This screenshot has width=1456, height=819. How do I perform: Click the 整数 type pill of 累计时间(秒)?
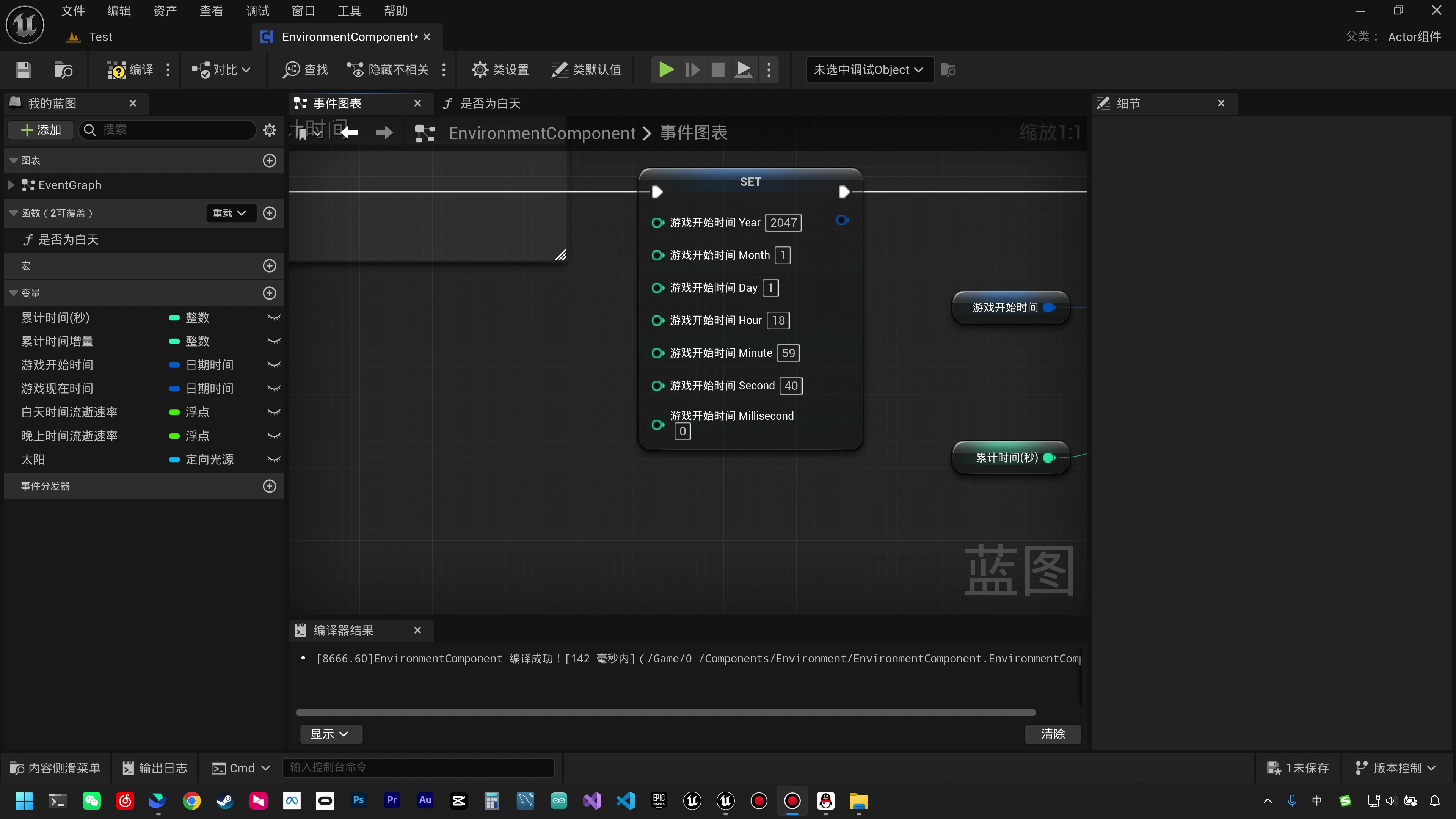189,318
